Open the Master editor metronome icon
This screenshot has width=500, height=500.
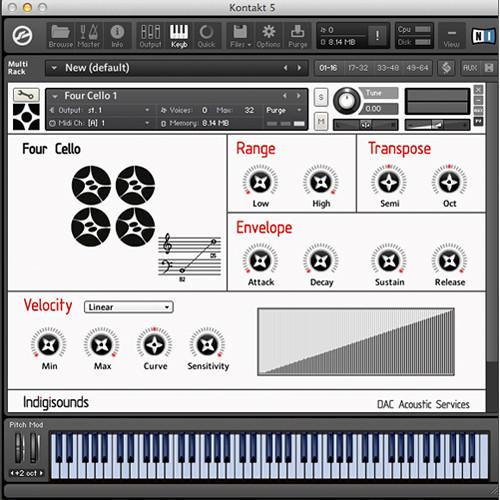click(x=89, y=36)
